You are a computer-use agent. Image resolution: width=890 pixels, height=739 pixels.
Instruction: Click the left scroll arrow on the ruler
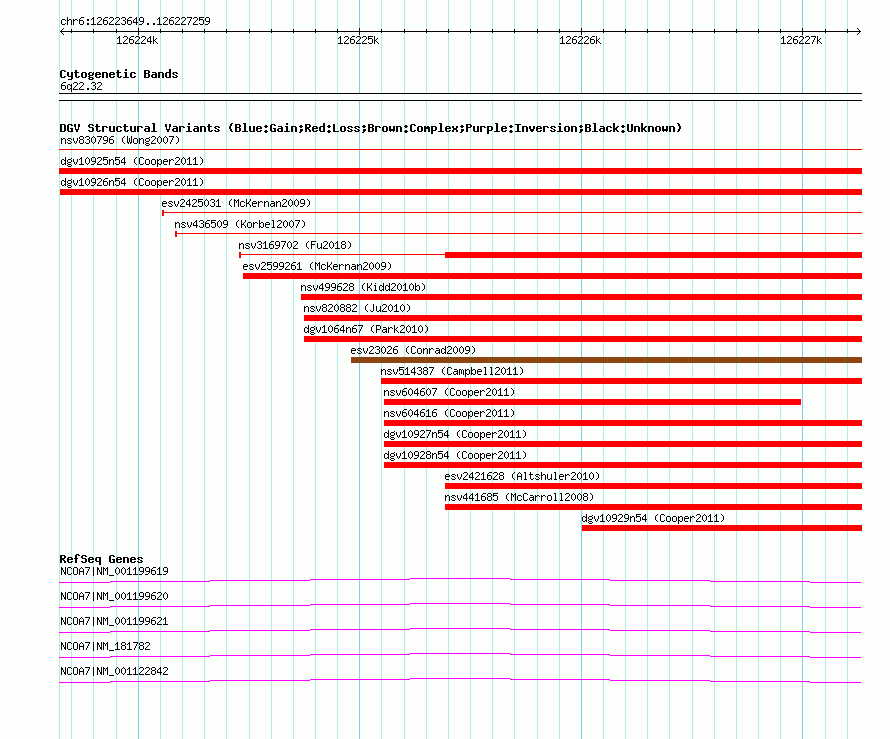click(62, 32)
